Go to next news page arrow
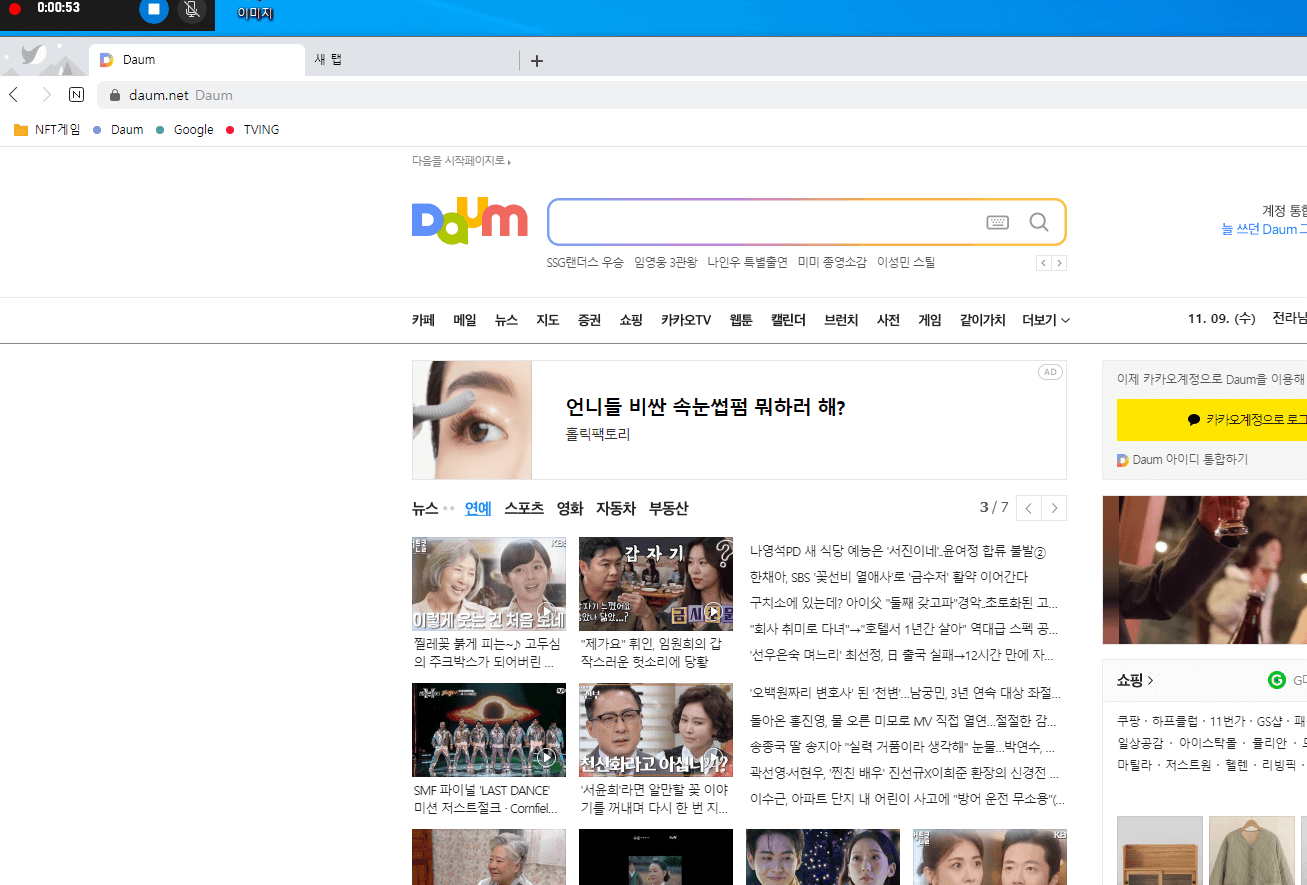The height and width of the screenshot is (885, 1307). 1054,507
